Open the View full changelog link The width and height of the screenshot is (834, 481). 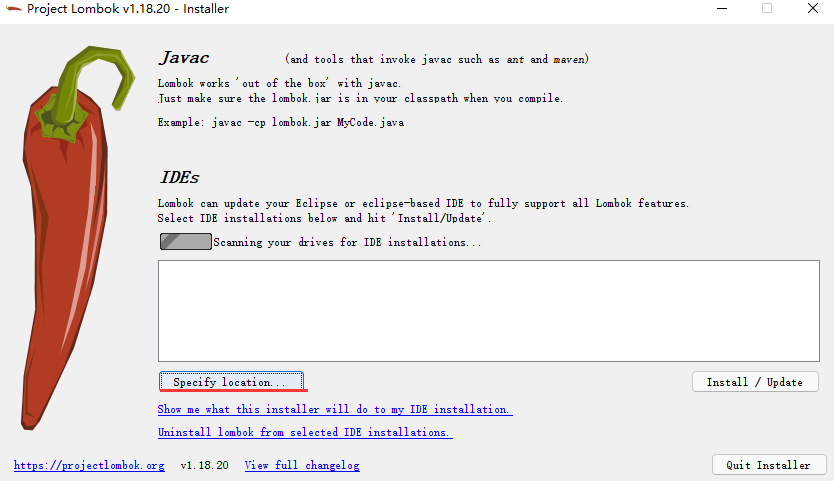(302, 465)
